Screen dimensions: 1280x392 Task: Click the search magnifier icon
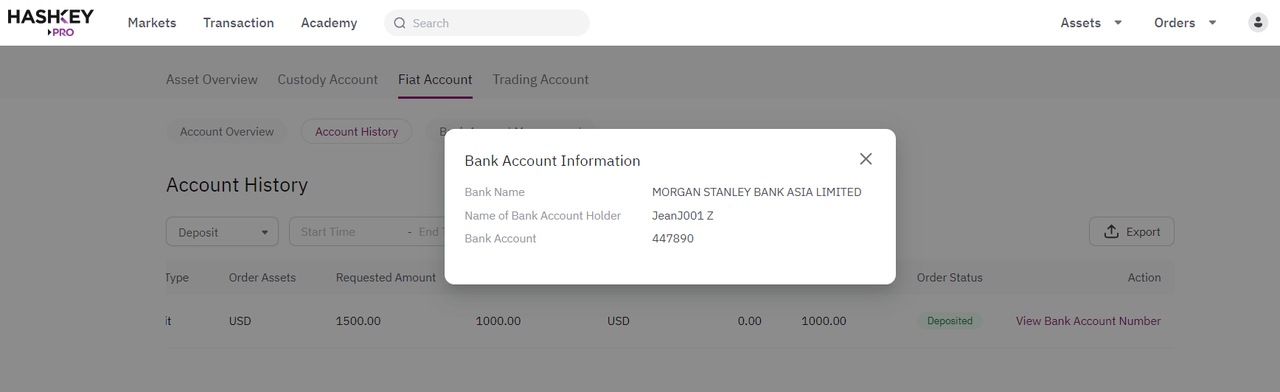point(400,23)
